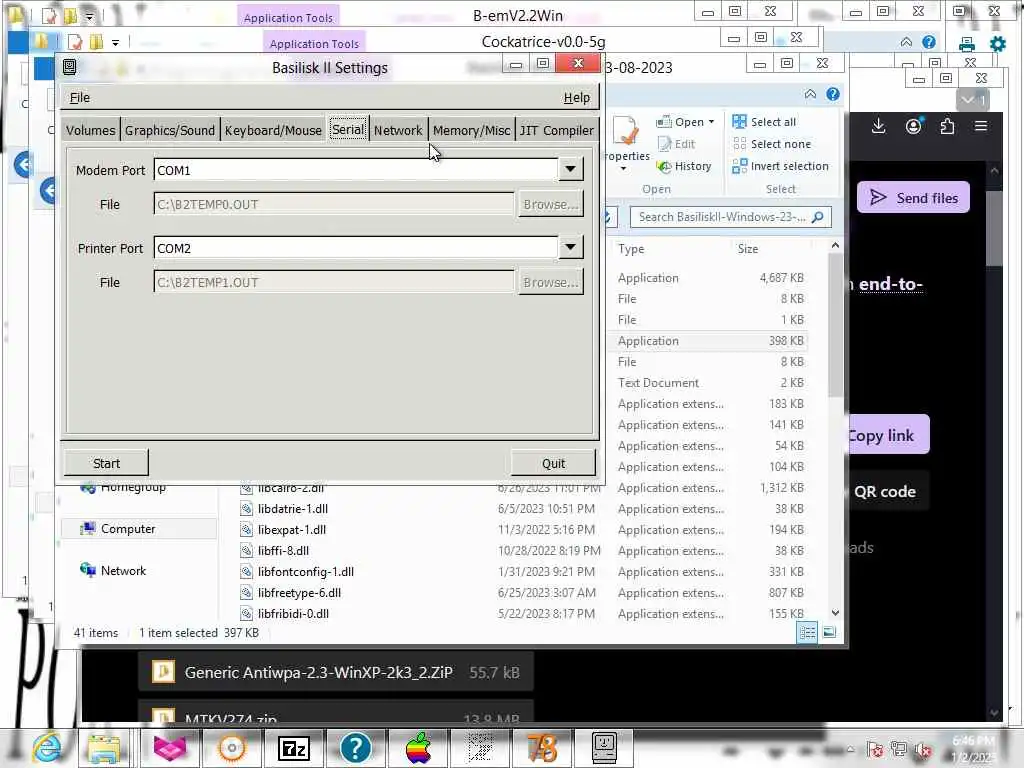
Task: Select the libffi-8.dll file
Action: pos(283,551)
